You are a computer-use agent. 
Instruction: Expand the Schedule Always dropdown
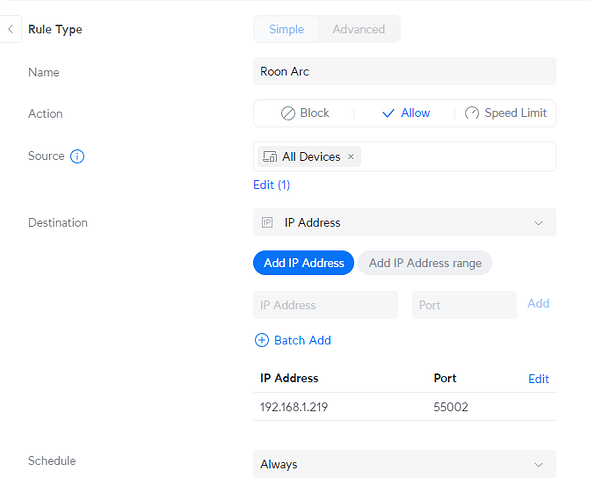(405, 464)
